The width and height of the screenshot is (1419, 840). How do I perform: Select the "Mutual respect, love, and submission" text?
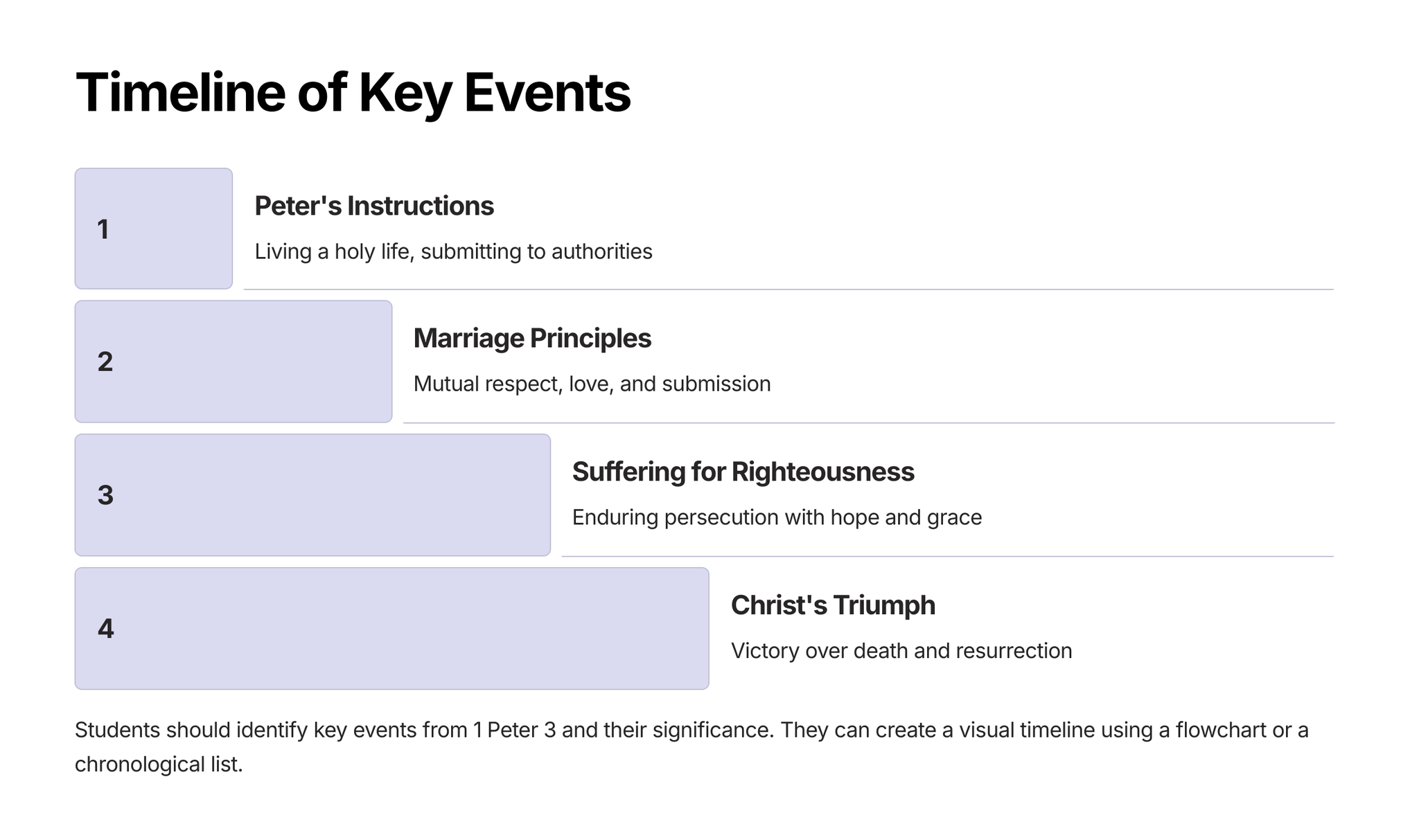(592, 384)
